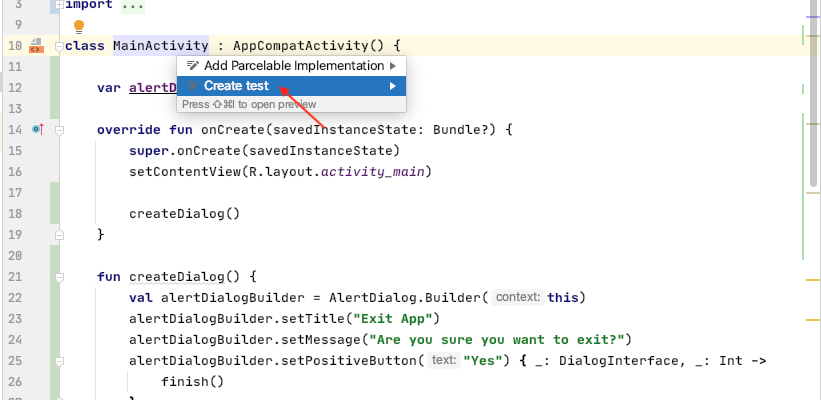This screenshot has height=400, width=821.
Task: Click the createDialog() call on line 18
Action: tap(184, 214)
